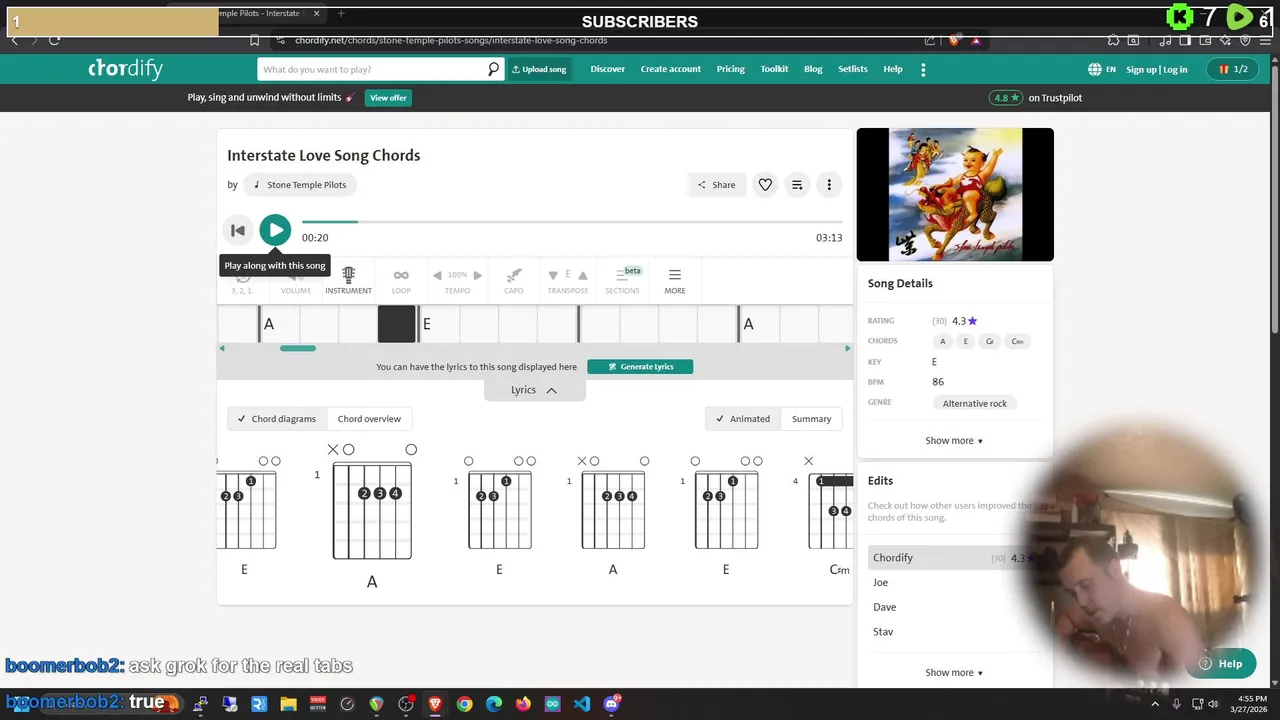Expand Edits list with Show more
1280x720 pixels.
pyautogui.click(x=954, y=672)
